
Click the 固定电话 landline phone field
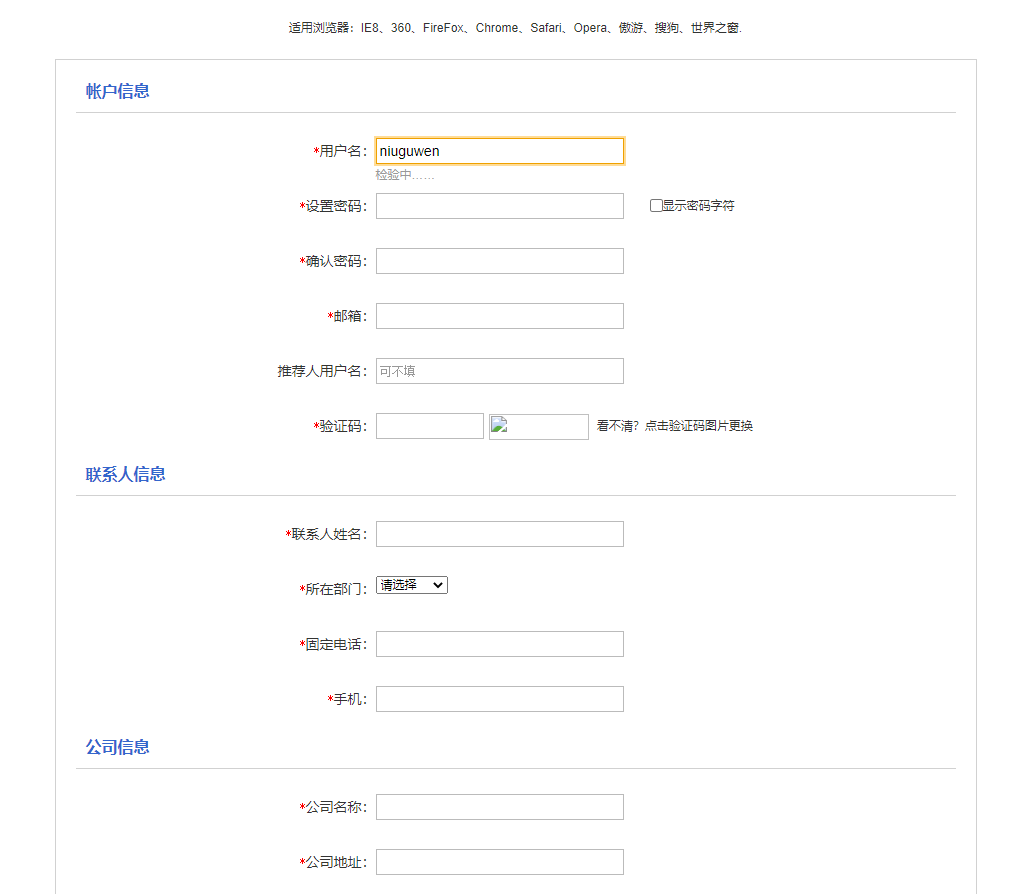(x=499, y=643)
